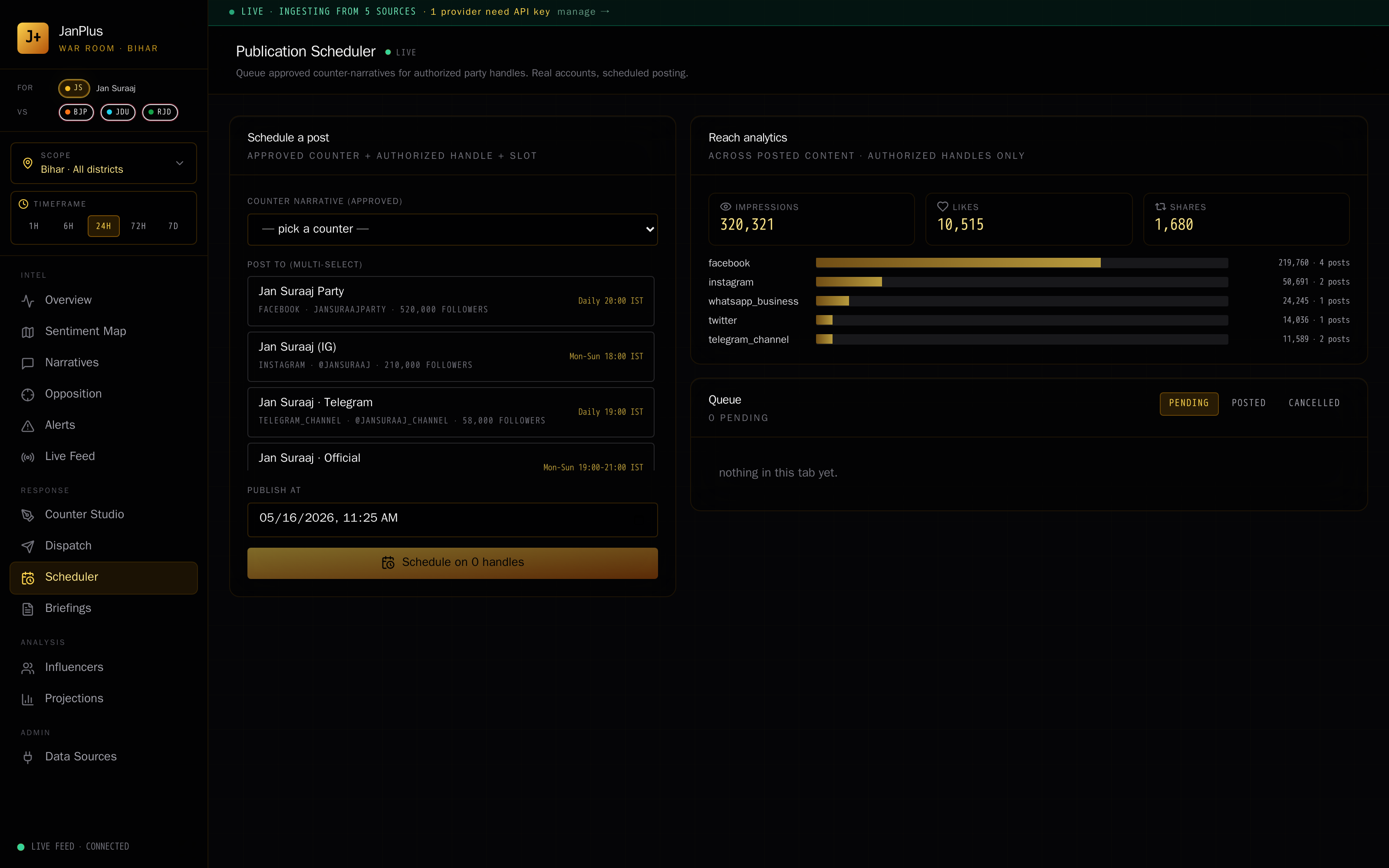Toggle the Jan Suraaj Telegram channel handle
The height and width of the screenshot is (868, 1389).
[x=451, y=412]
